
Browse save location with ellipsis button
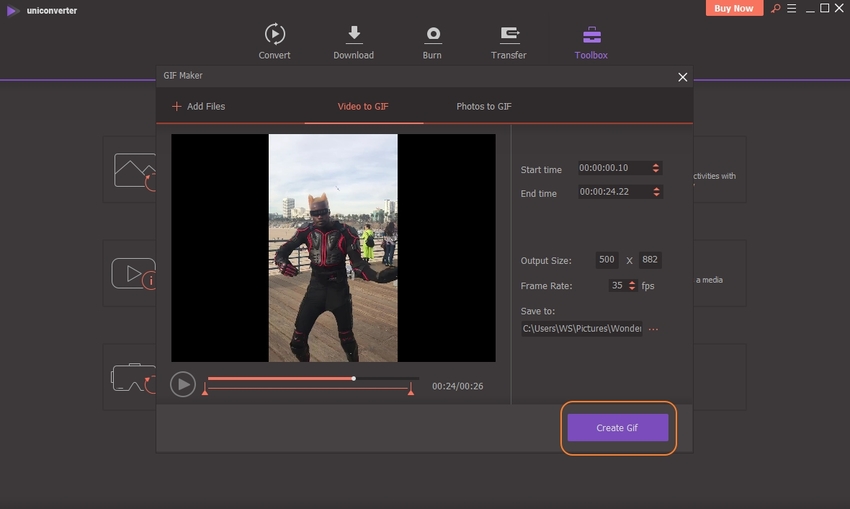pos(654,328)
